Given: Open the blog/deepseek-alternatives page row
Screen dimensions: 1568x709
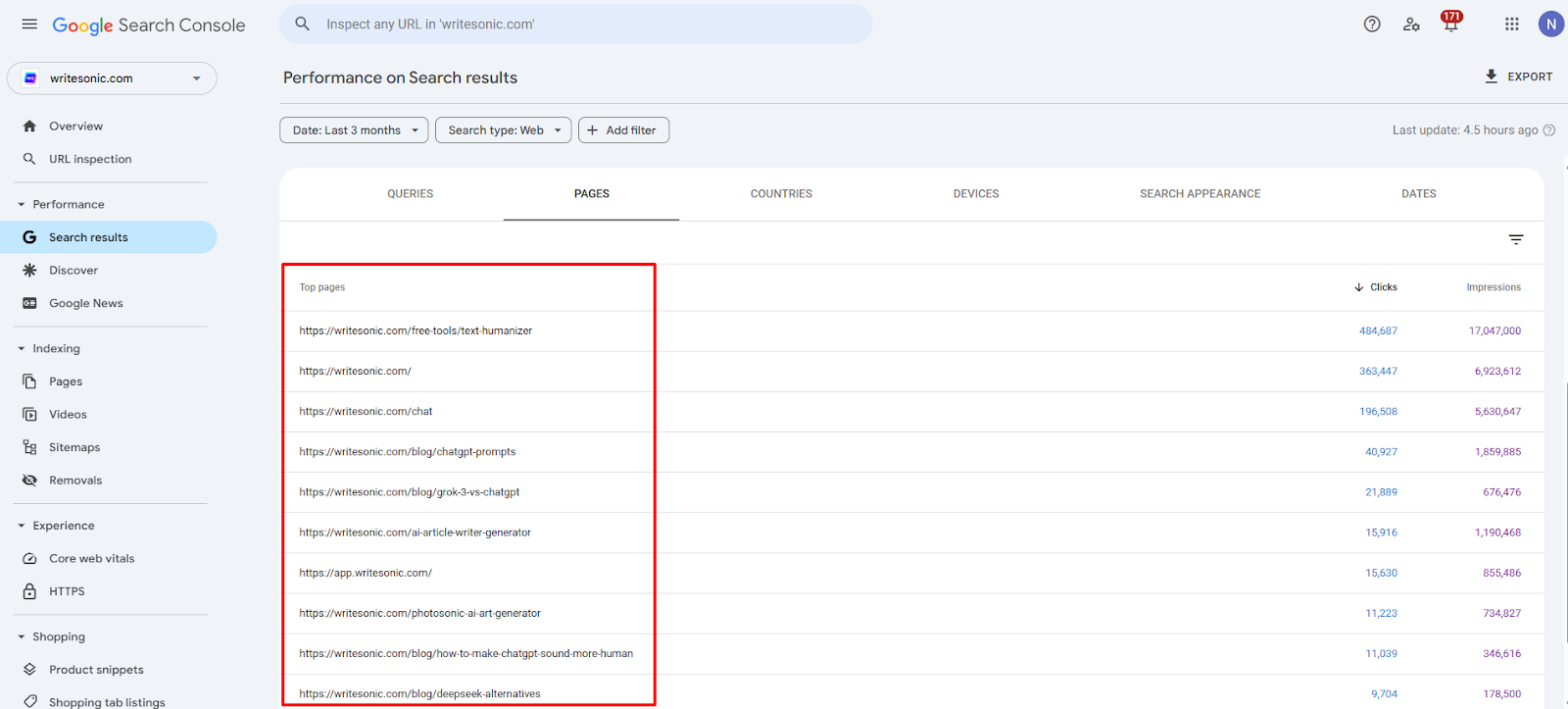Looking at the screenshot, I should [x=911, y=692].
